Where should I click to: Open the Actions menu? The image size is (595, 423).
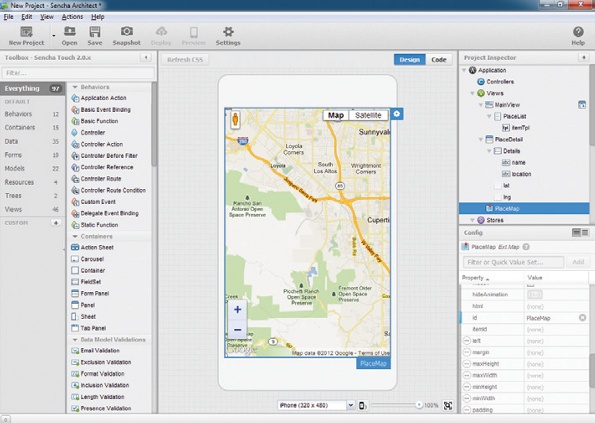click(x=72, y=17)
